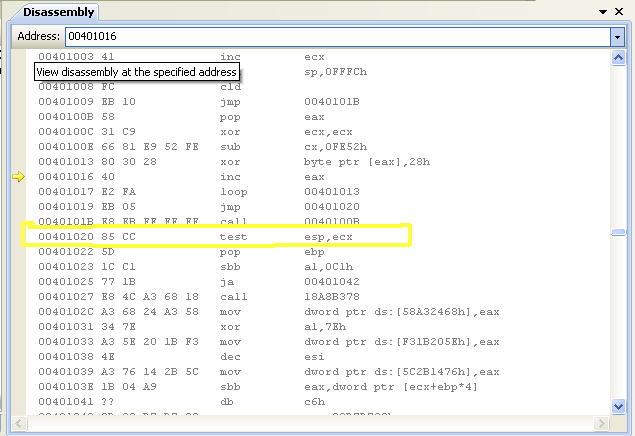Select line 0040102C mov ds:[58A32468h],eax

coord(269,311)
